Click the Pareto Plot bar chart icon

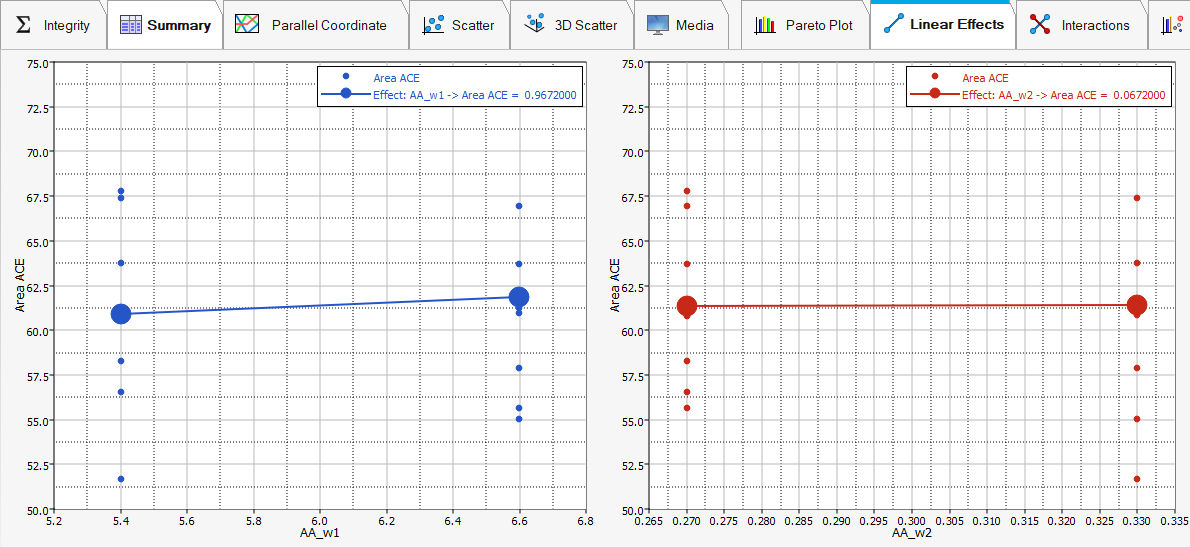(x=766, y=25)
